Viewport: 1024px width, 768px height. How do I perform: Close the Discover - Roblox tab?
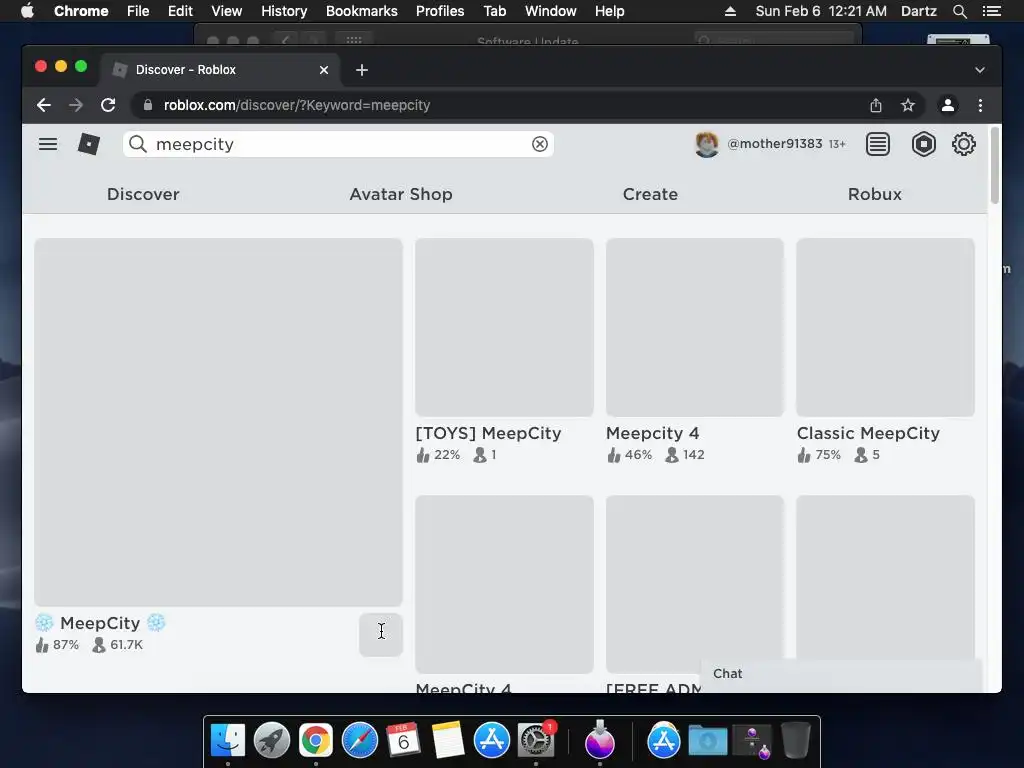[x=324, y=70]
